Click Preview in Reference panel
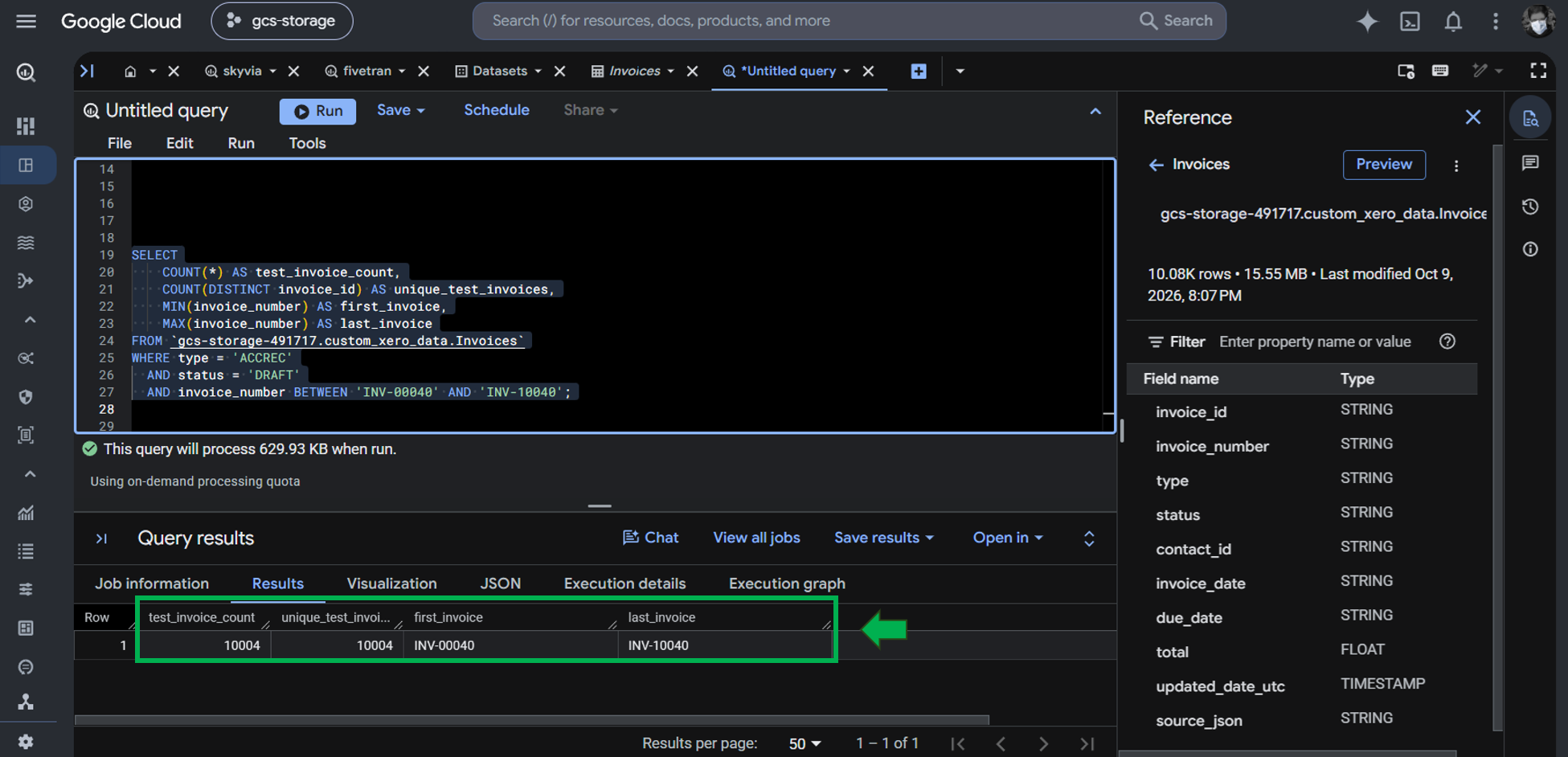1568x757 pixels. pyautogui.click(x=1384, y=165)
